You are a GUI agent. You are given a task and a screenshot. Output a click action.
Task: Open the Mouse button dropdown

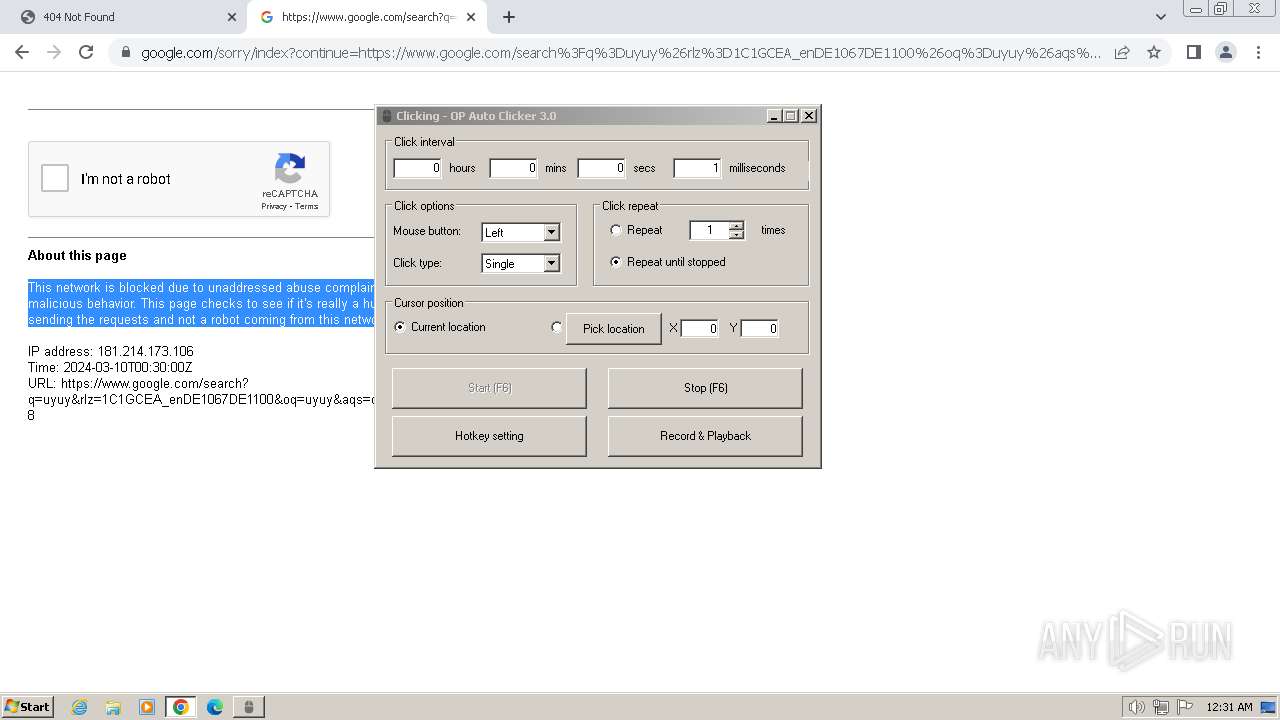[521, 232]
